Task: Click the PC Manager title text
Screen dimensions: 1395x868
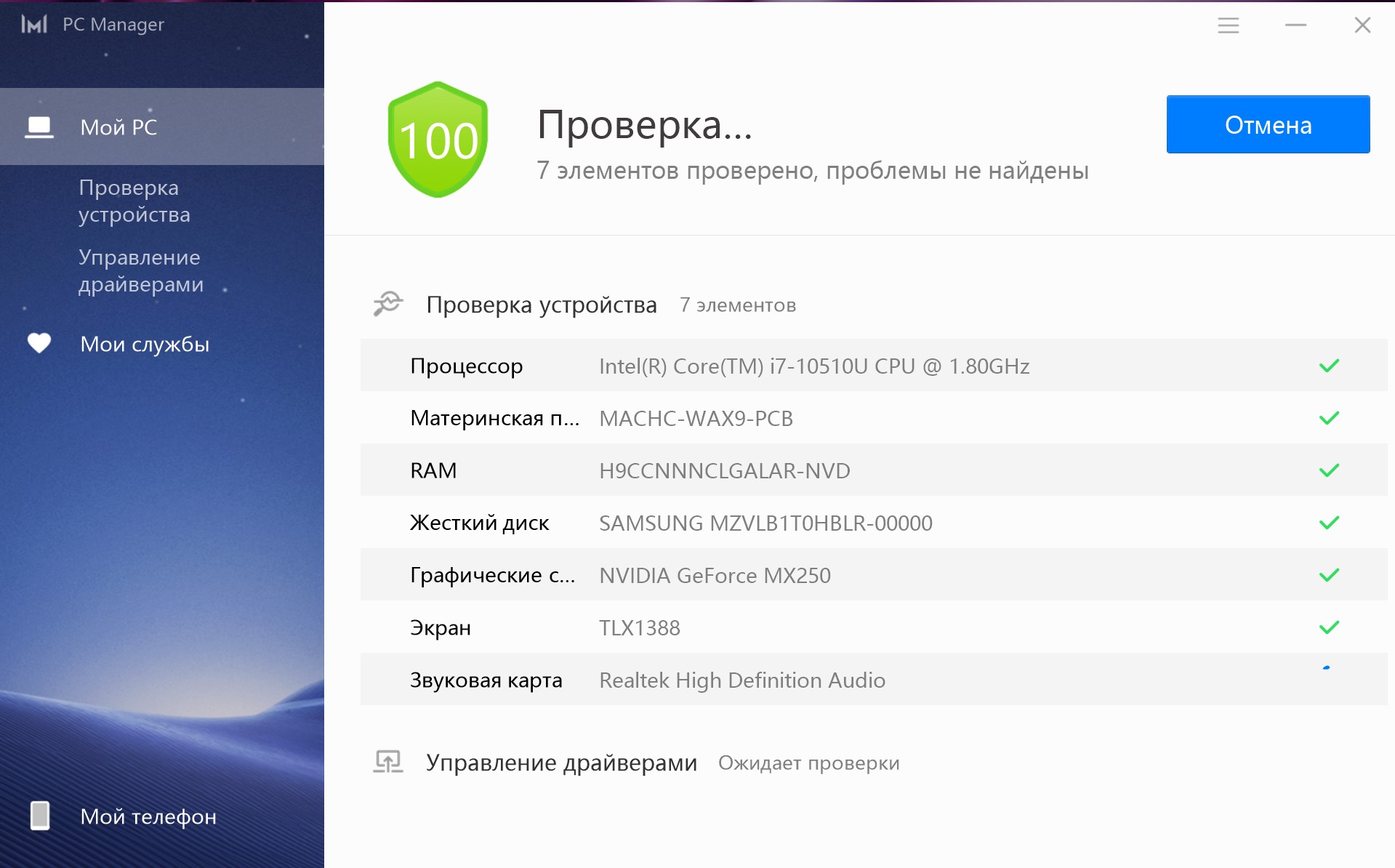Action: (113, 25)
